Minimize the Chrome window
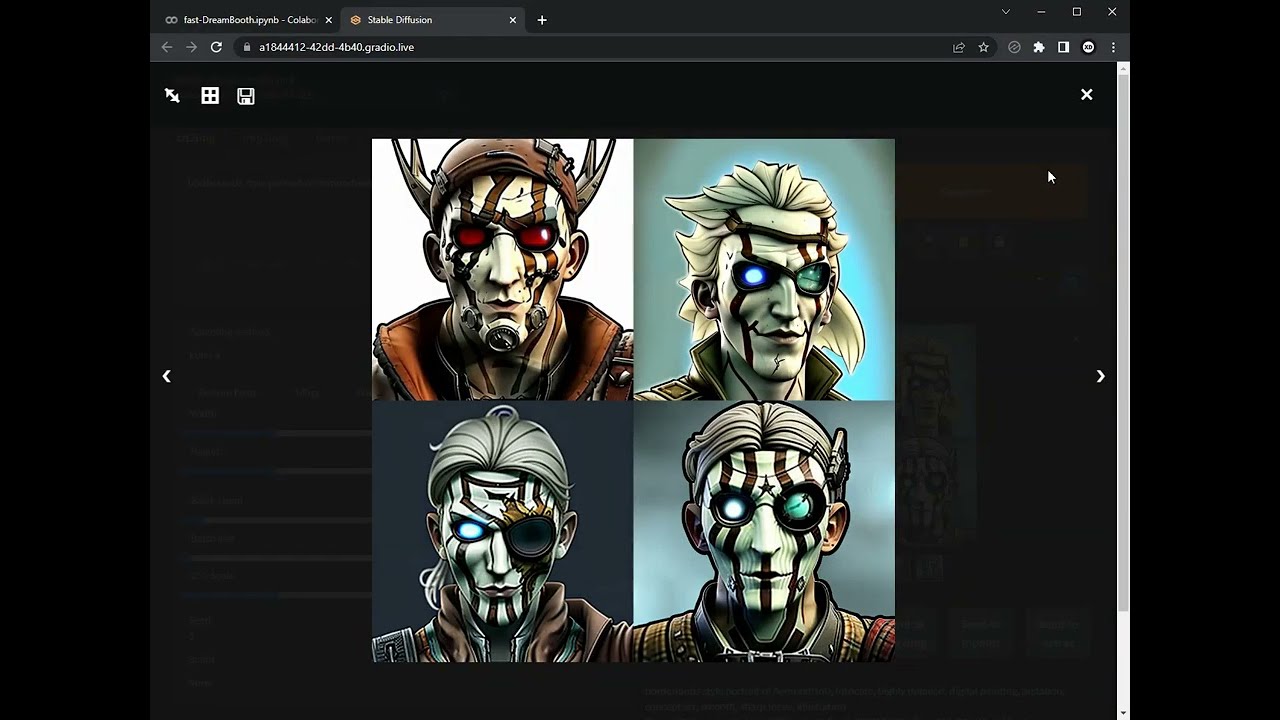This screenshot has width=1280, height=720. pyautogui.click(x=1041, y=12)
